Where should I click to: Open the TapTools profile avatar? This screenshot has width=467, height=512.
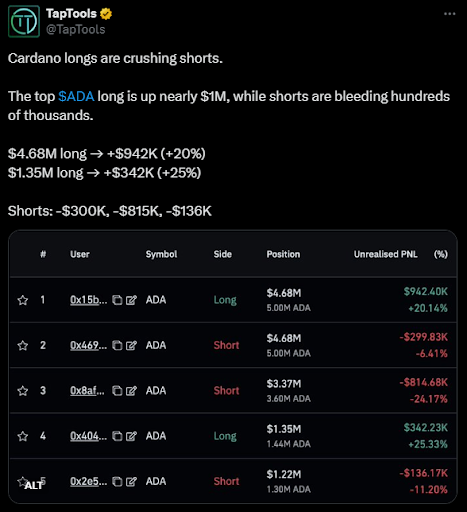coord(24,21)
